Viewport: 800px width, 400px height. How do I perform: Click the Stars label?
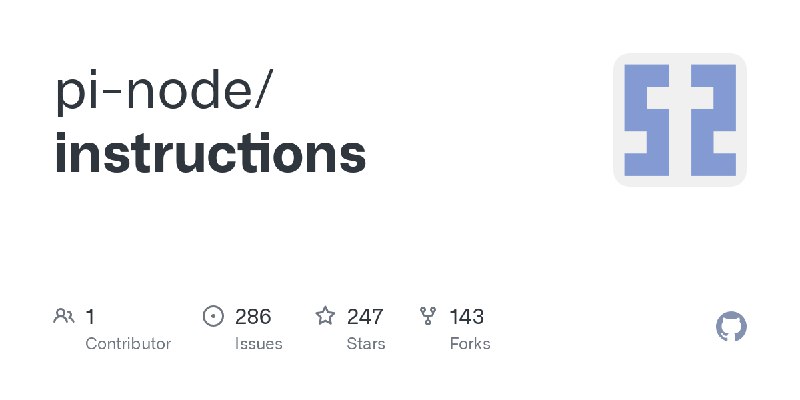pos(366,344)
